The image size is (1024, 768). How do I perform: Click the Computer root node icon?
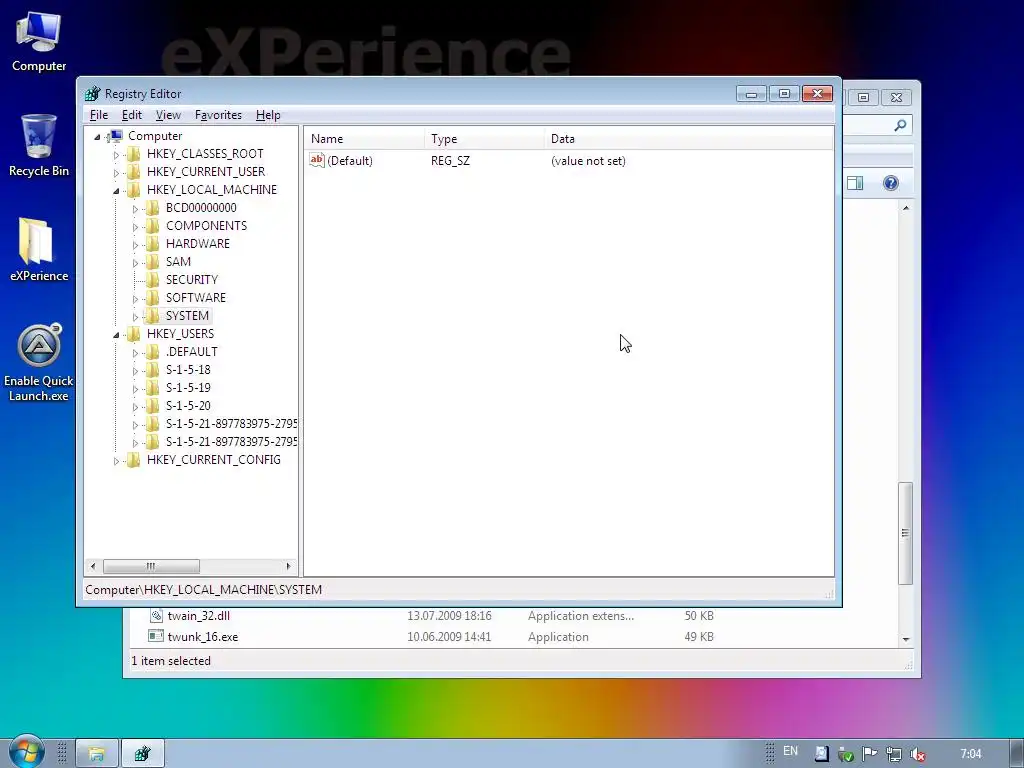click(116, 136)
